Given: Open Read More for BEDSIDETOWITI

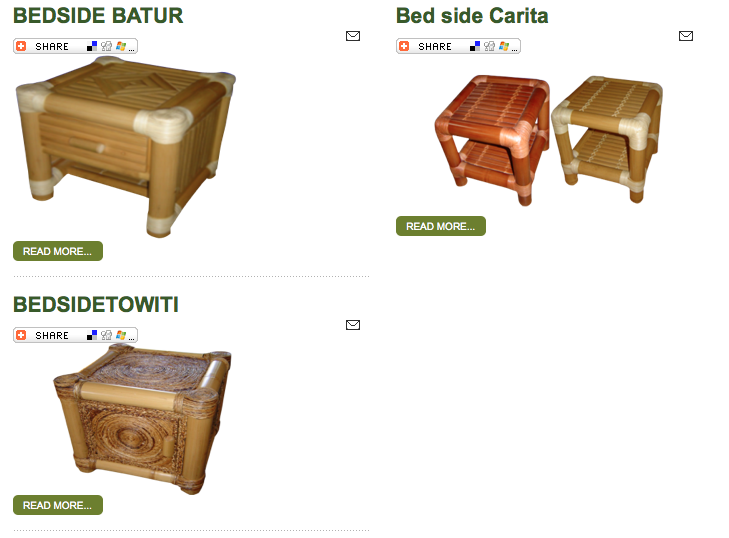Looking at the screenshot, I should click(x=58, y=505).
